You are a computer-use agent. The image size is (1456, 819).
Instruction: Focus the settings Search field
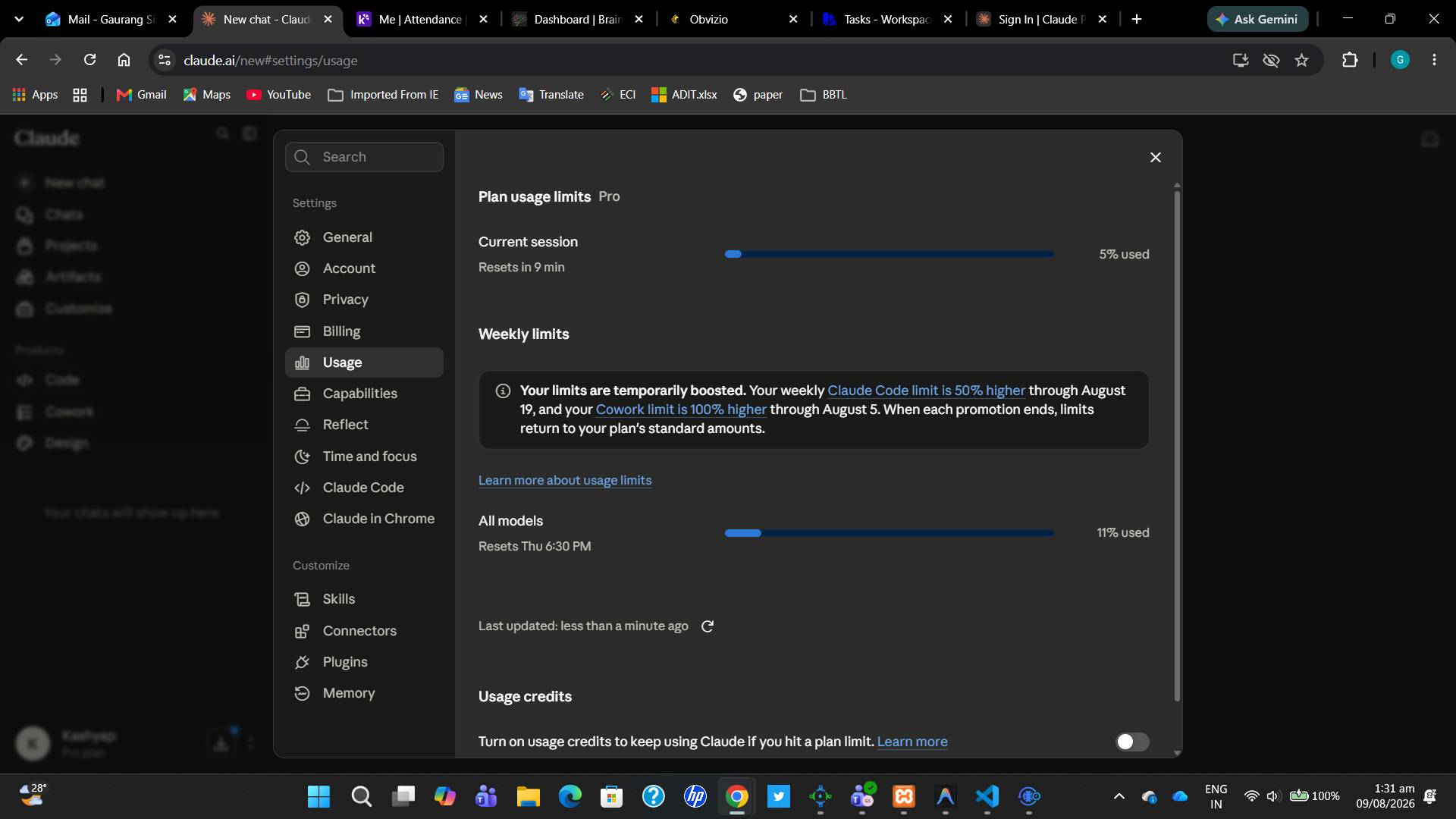364,157
